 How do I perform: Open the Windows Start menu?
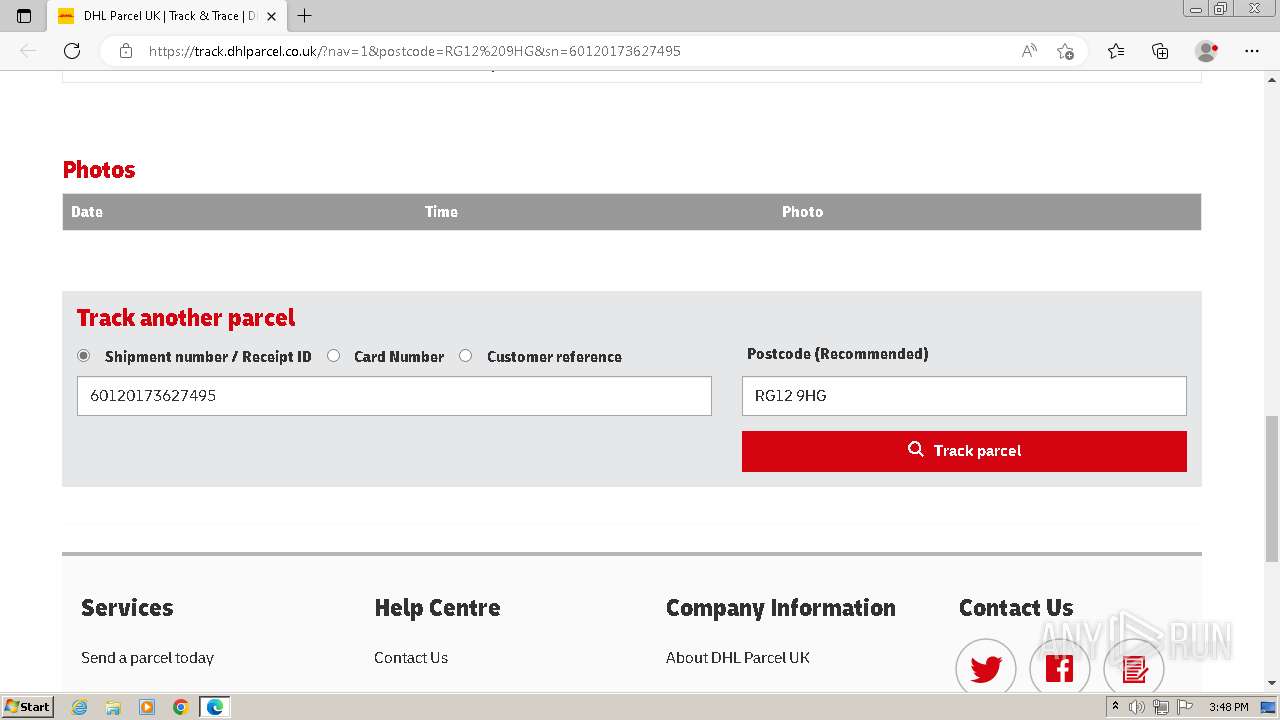coord(28,707)
